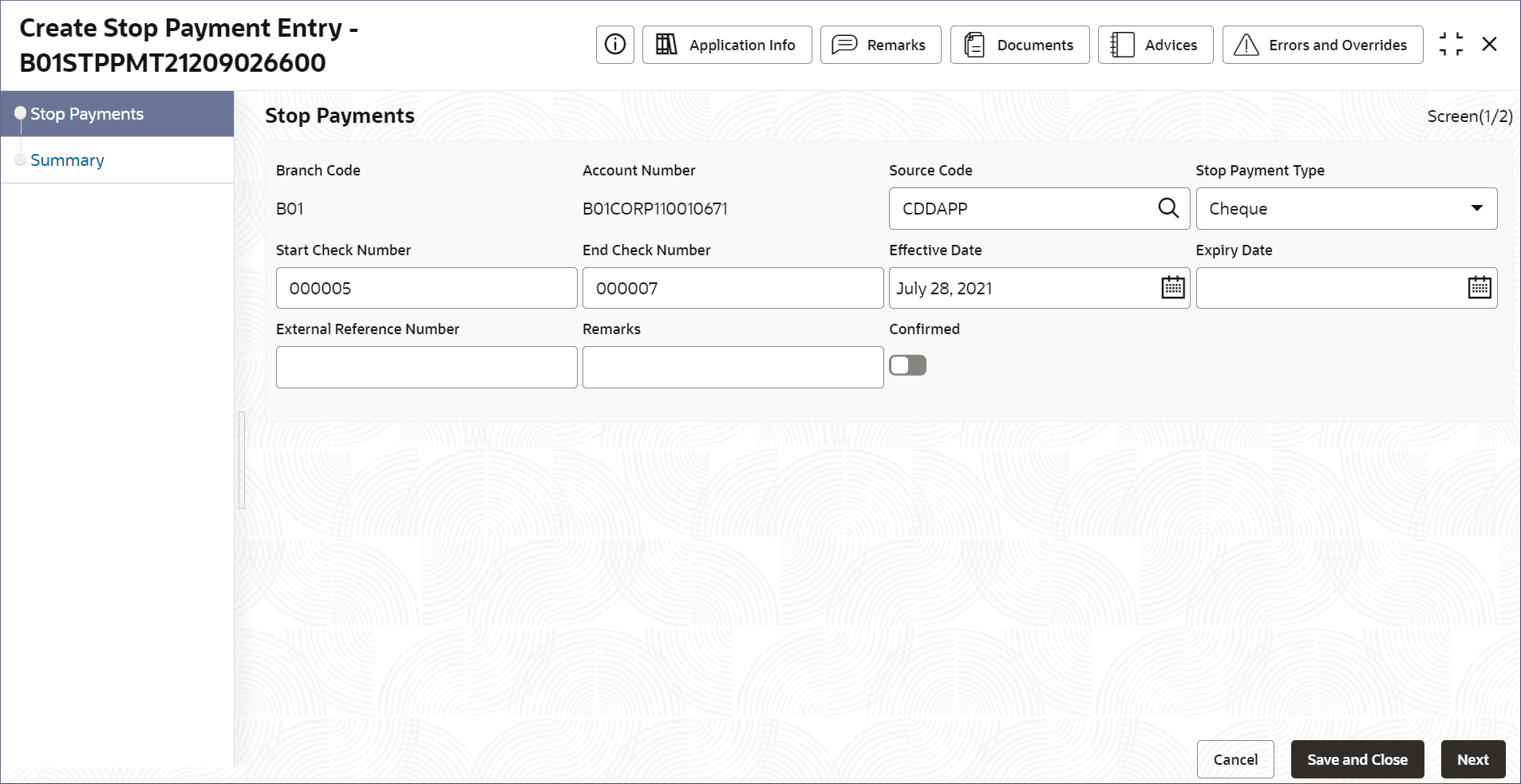
Task: Click the Cancel button
Action: coord(1235,759)
